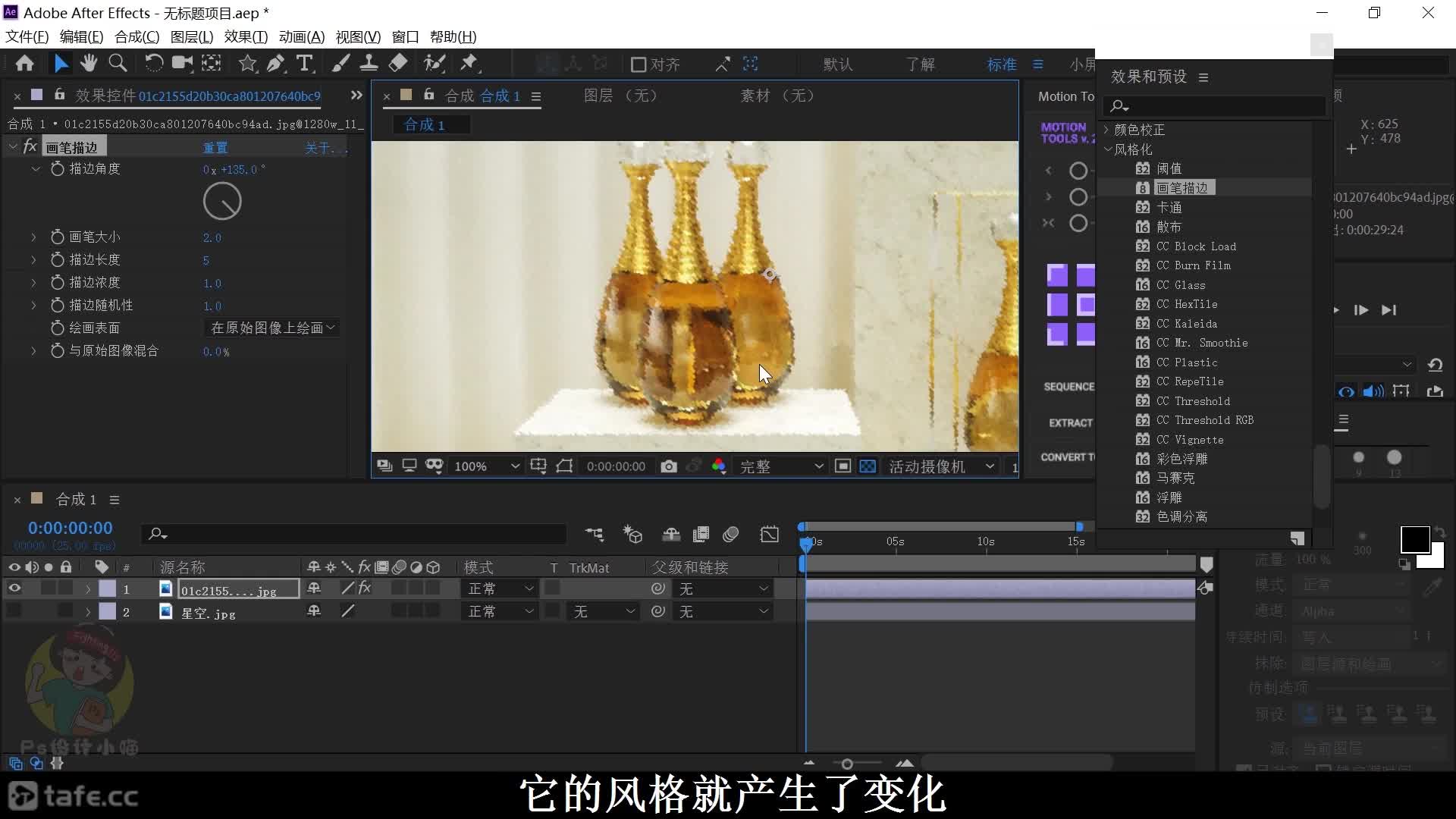Enable motion blur for timeline
1456x819 pixels.
coord(731,535)
